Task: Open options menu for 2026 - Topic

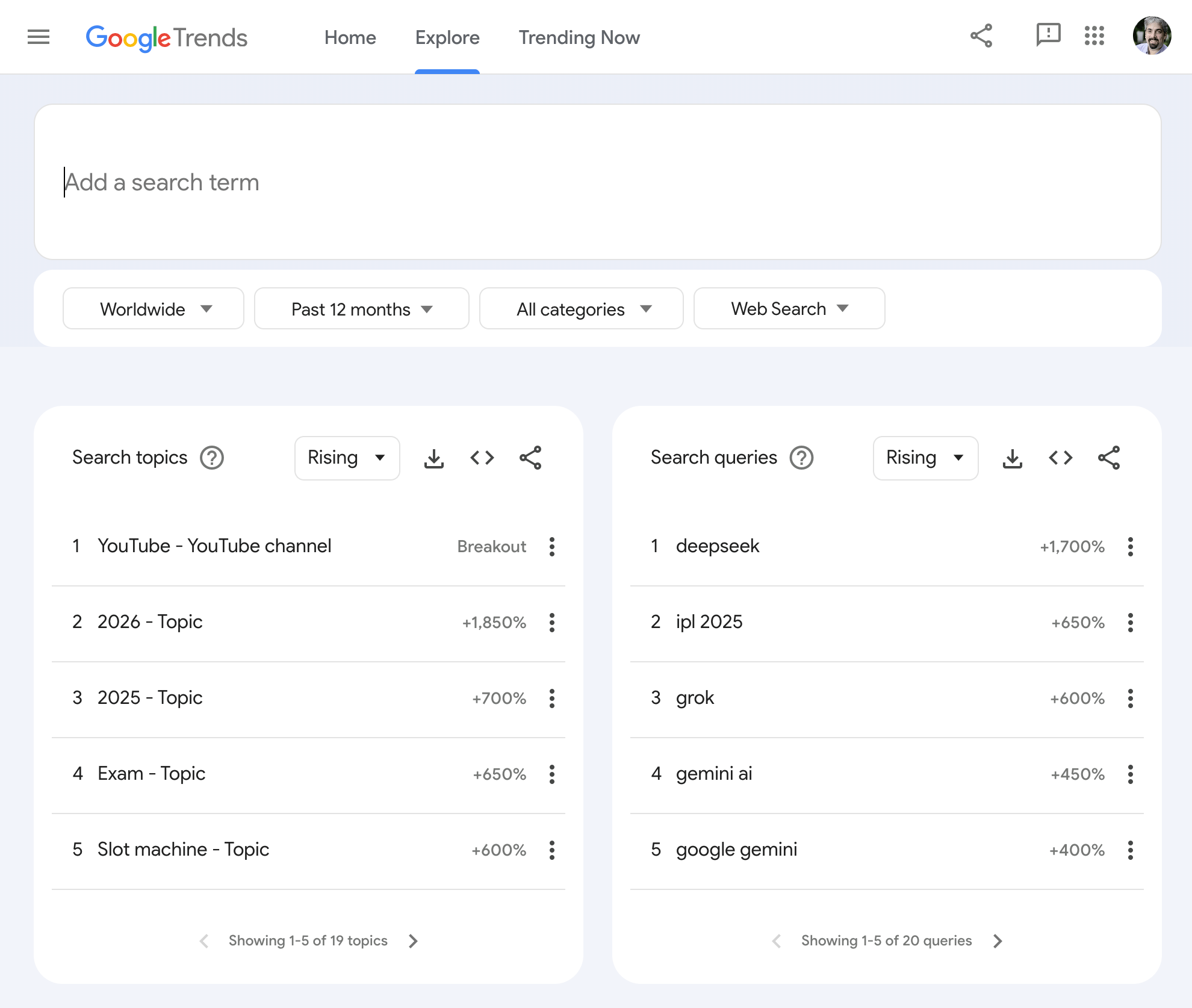Action: (551, 623)
